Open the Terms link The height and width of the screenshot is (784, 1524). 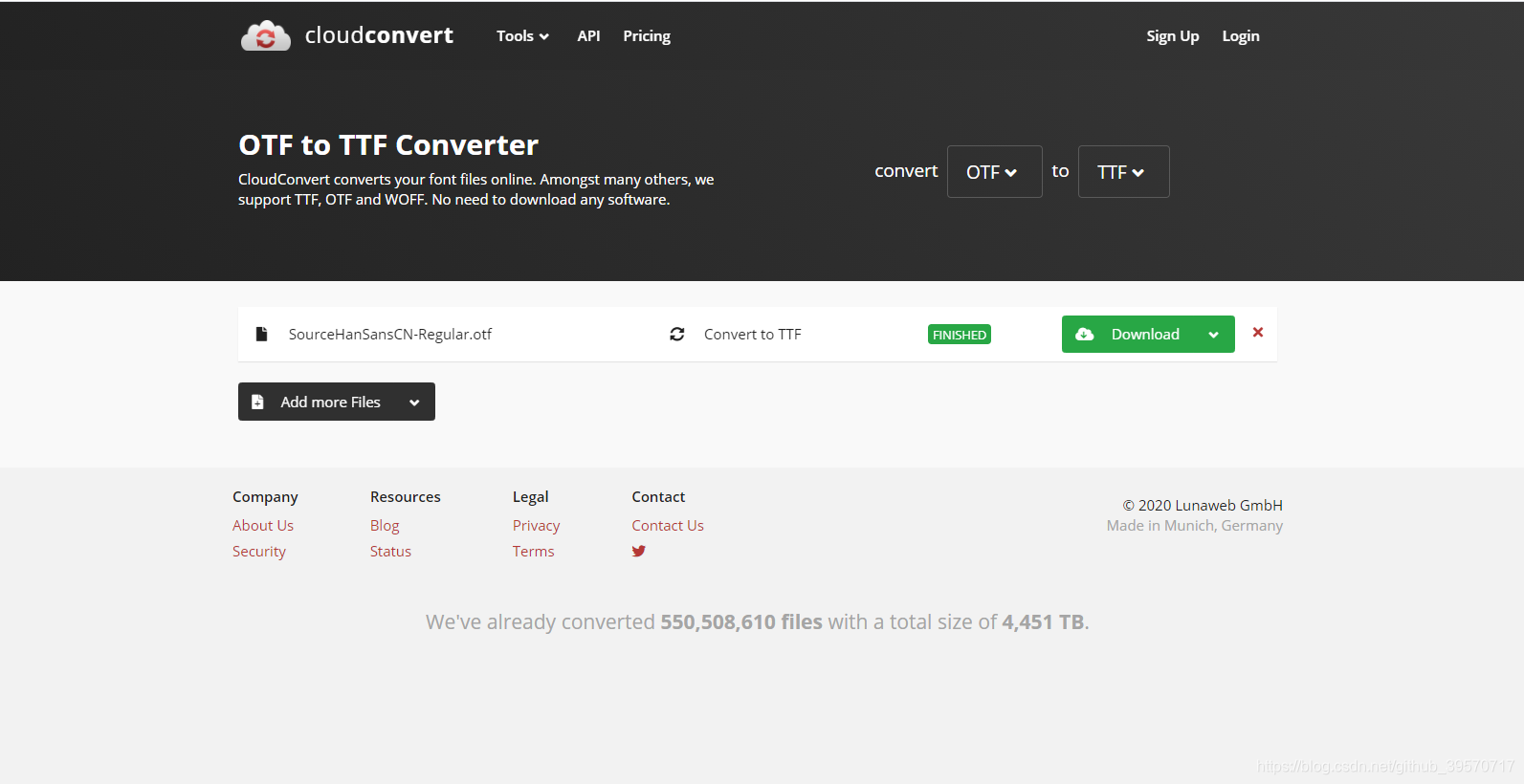(533, 551)
